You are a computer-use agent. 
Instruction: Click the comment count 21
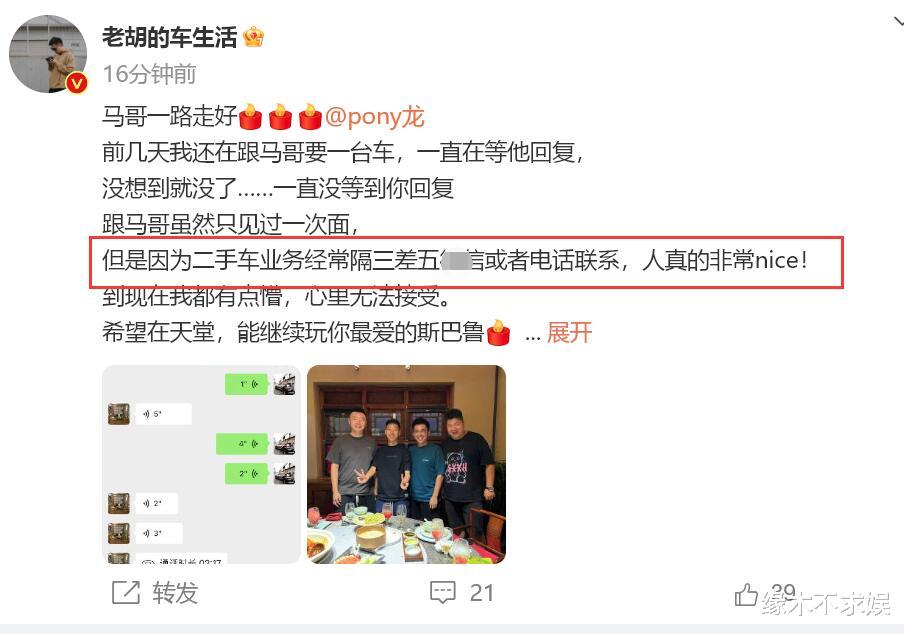pyautogui.click(x=481, y=593)
